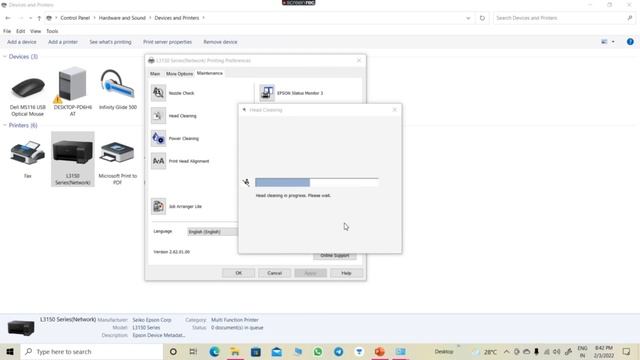Open Telegram from the taskbar
The image size is (640, 360).
pos(339,351)
